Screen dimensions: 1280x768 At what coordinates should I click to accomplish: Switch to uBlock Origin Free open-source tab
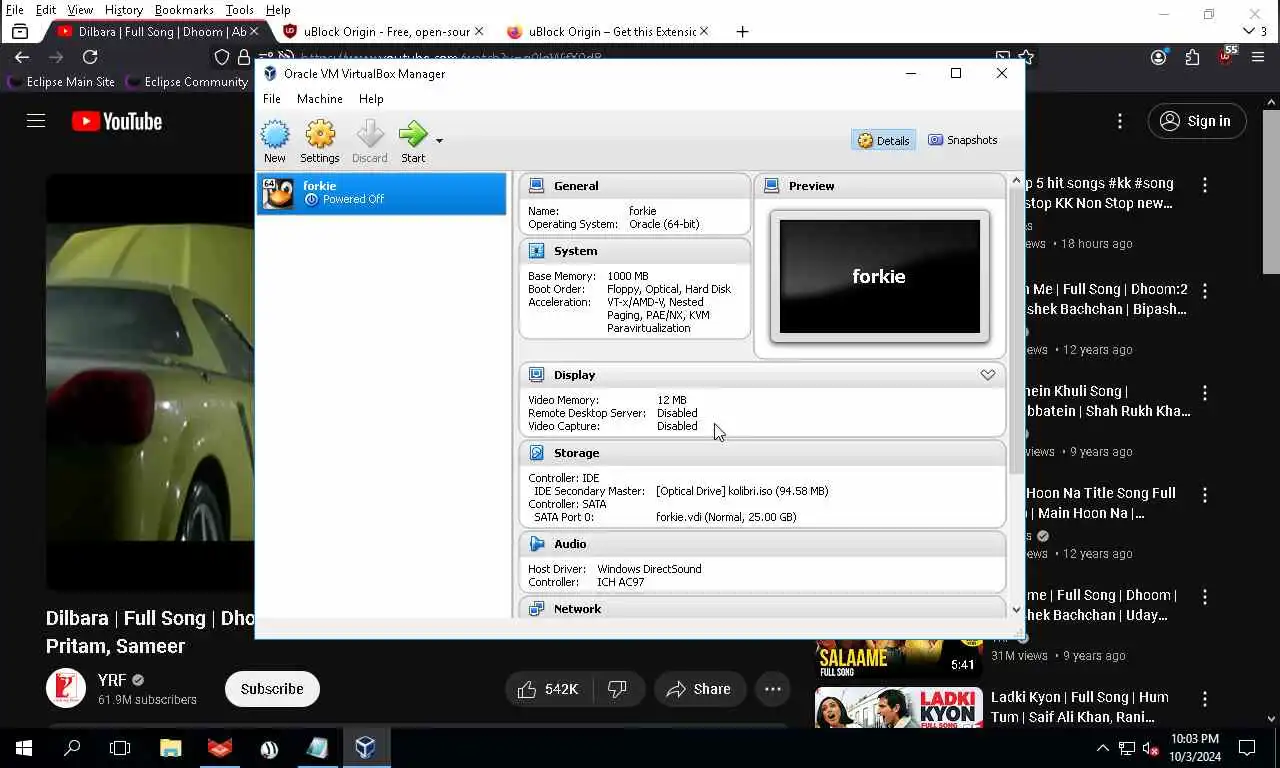pos(383,32)
